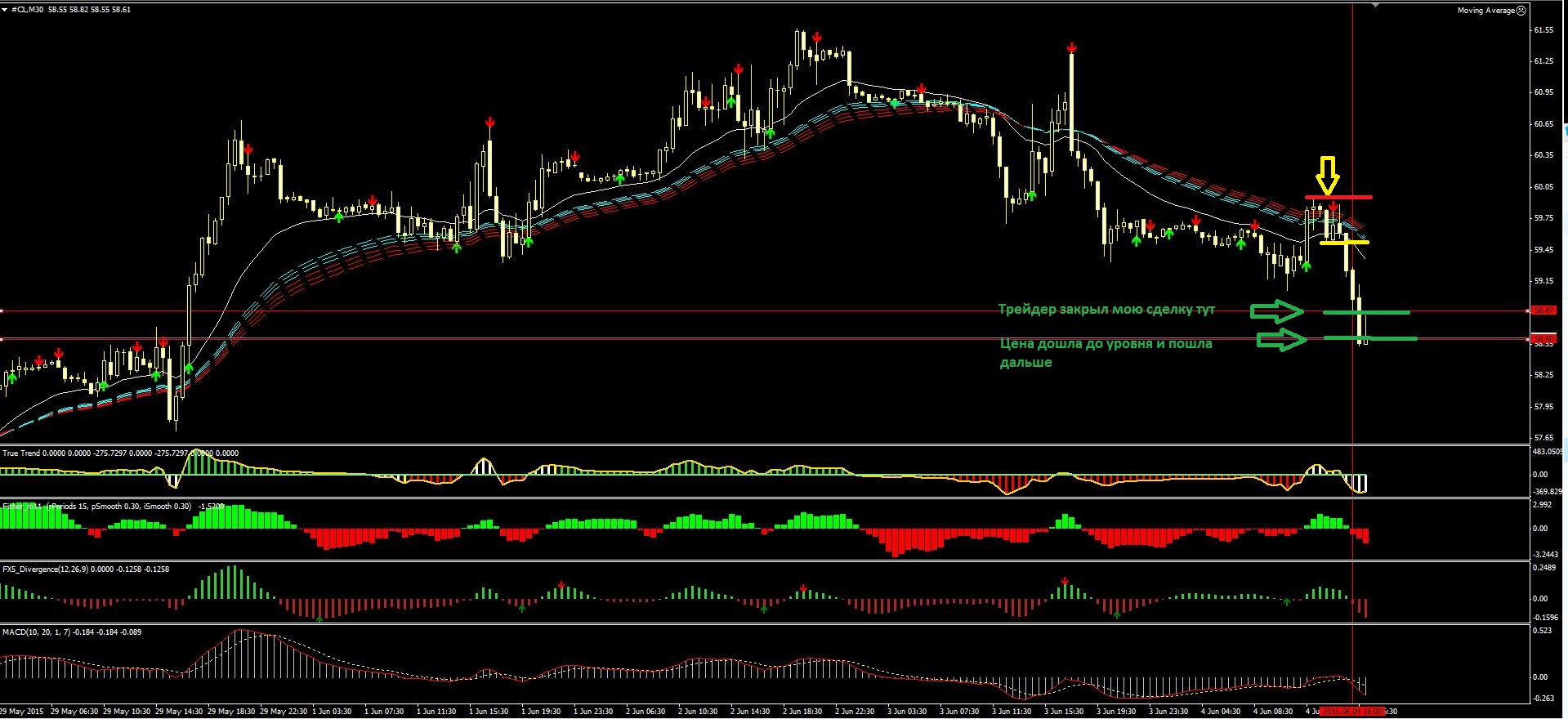Click the 59.75 value on price scale

(x=1543, y=218)
